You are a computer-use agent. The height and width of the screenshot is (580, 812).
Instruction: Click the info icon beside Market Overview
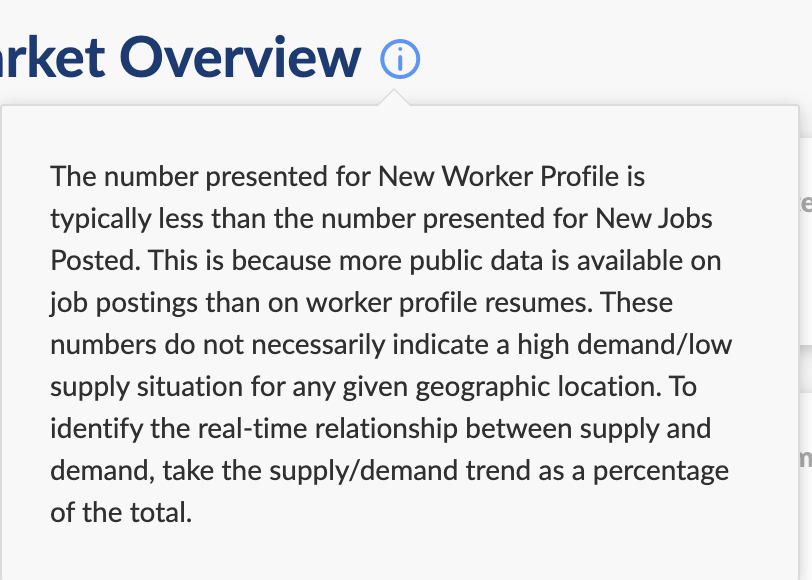400,59
